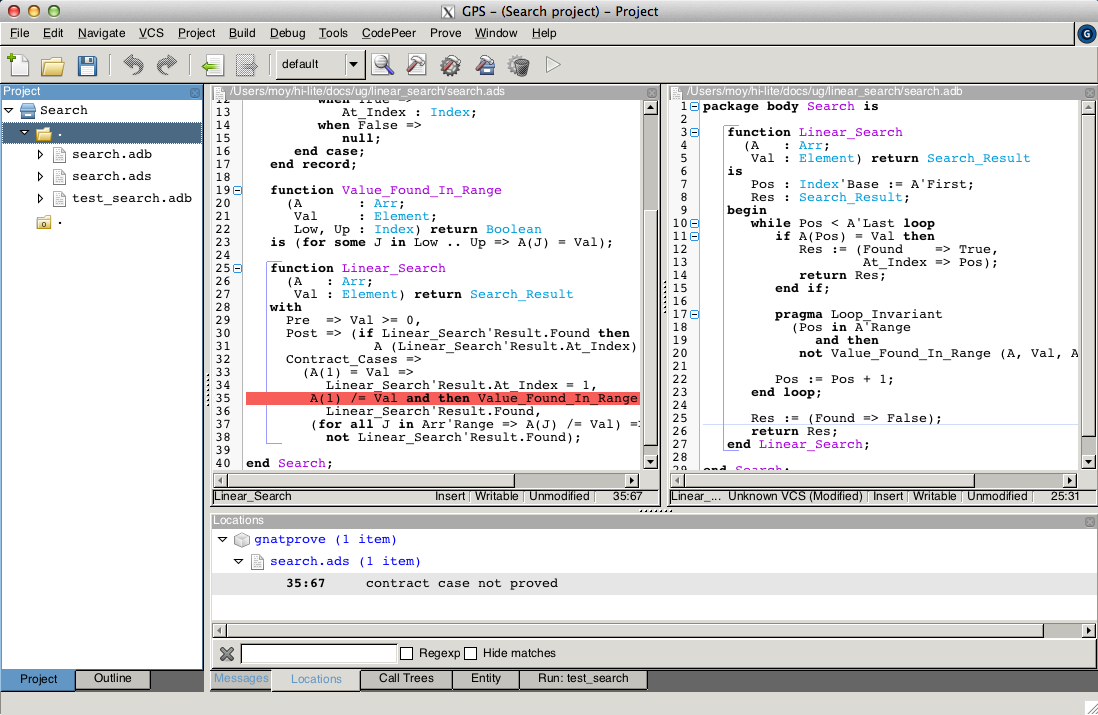1098x715 pixels.
Task: Open the Prove menu
Action: (x=445, y=33)
